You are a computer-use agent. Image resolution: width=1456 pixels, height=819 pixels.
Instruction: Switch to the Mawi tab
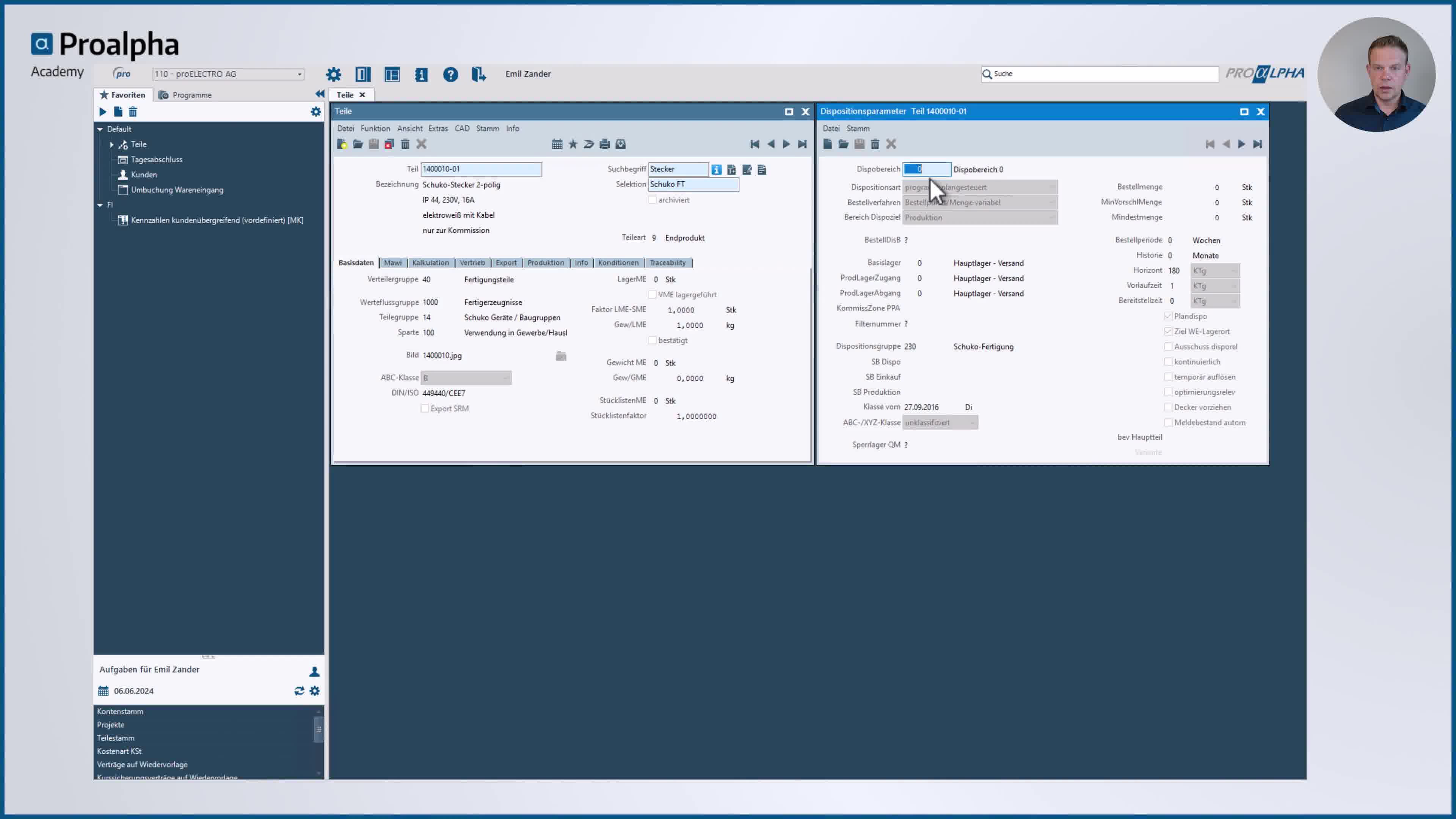(393, 263)
